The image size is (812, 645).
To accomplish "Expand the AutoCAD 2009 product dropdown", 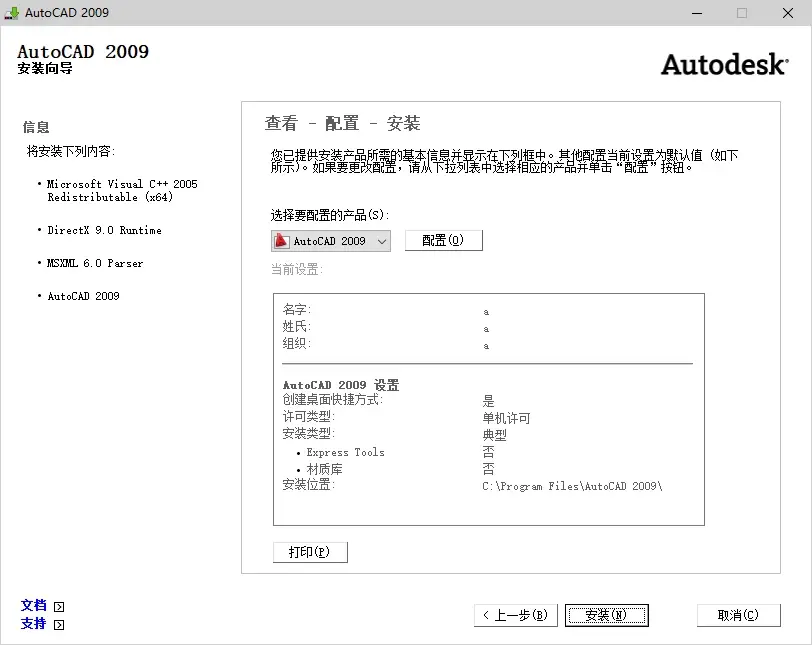I will click(330, 241).
